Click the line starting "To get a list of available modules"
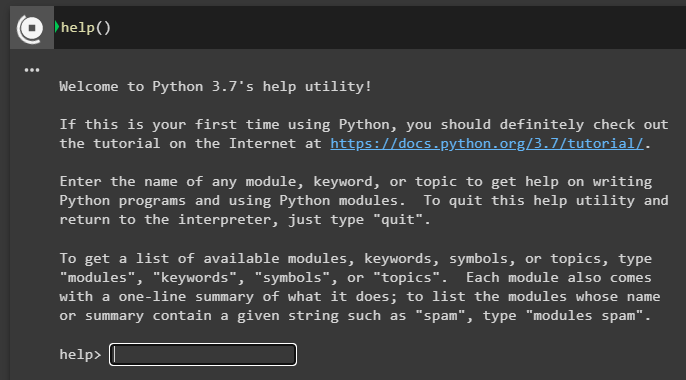The image size is (686, 380). pyautogui.click(x=356, y=258)
